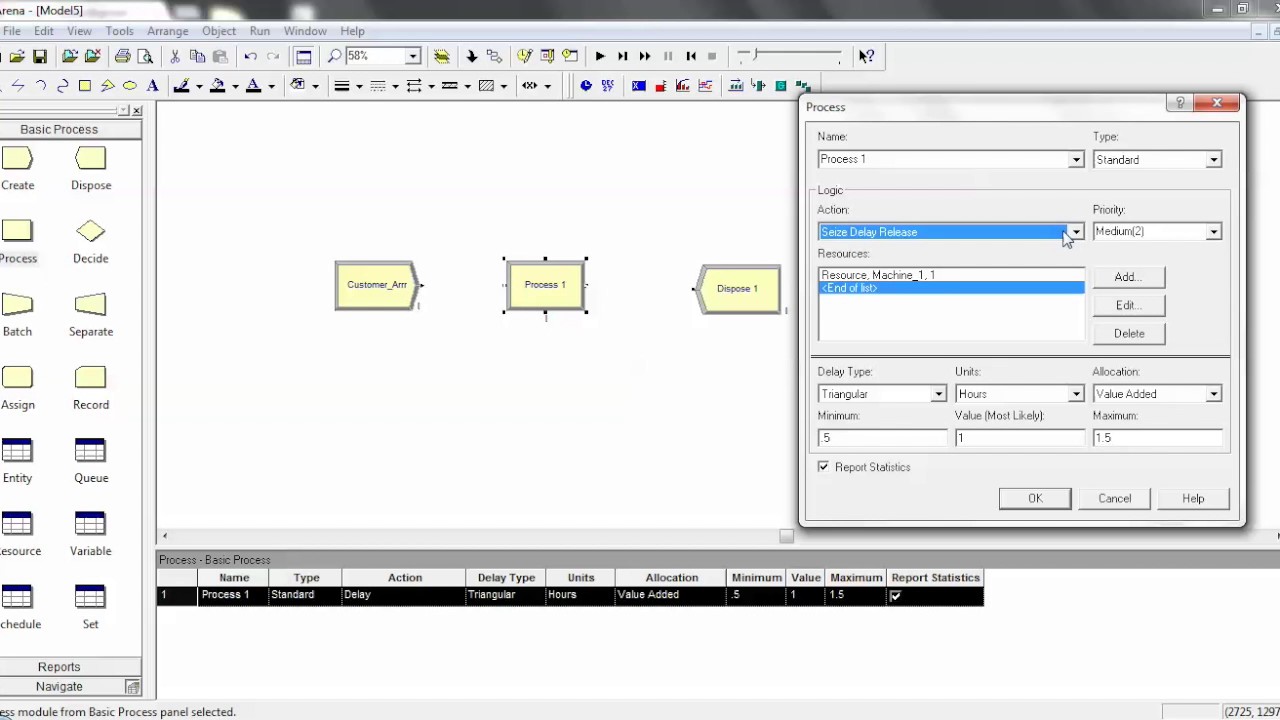Select the Decide diamond module
This screenshot has width=1280, height=720.
(90, 241)
